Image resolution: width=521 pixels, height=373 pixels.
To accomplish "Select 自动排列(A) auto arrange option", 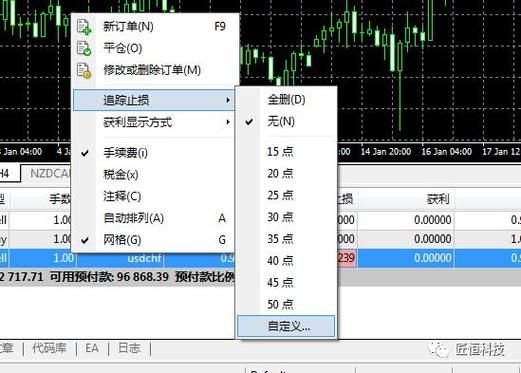I will 154,218.
